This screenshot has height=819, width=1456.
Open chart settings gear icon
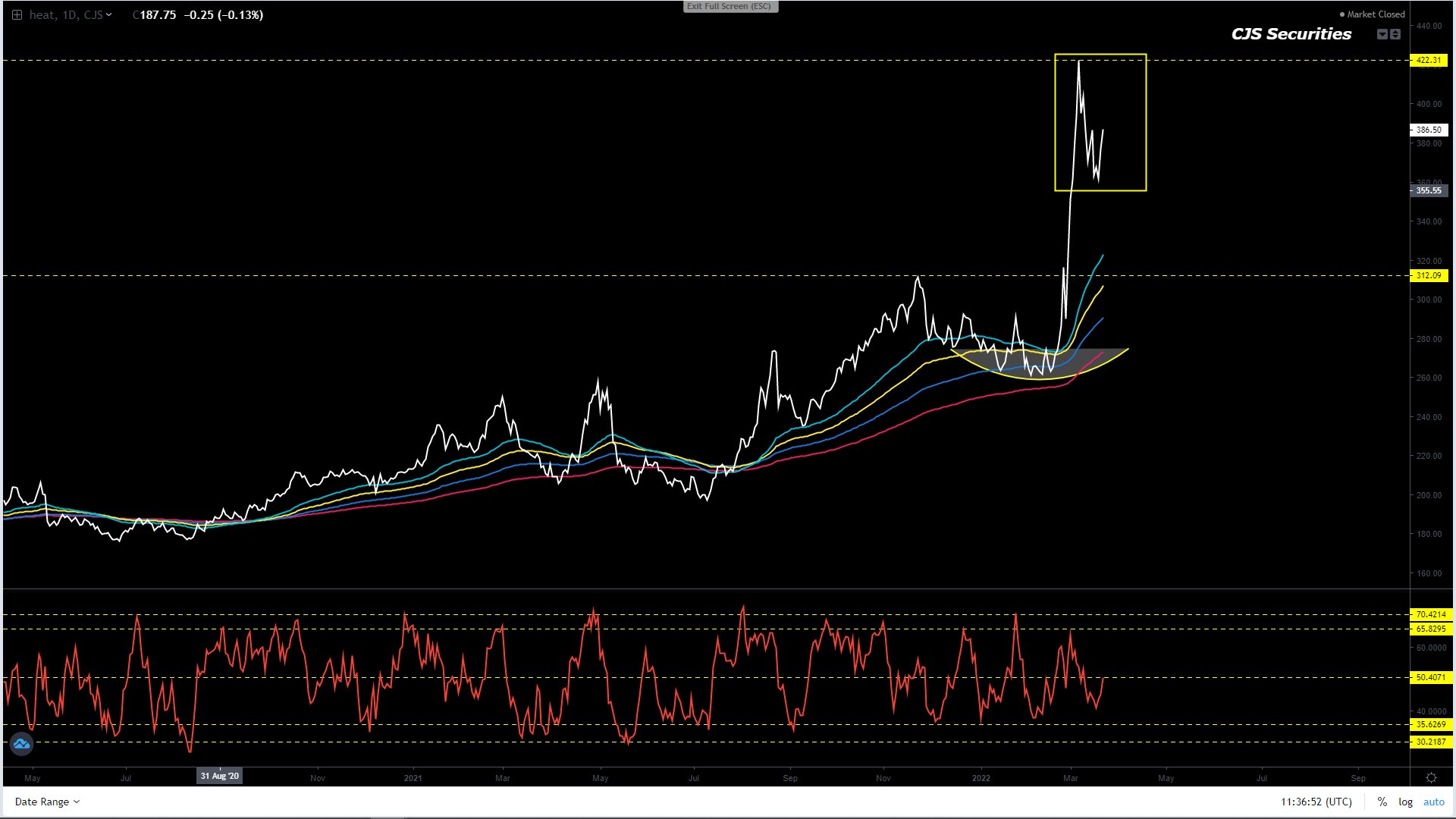coord(1431,778)
